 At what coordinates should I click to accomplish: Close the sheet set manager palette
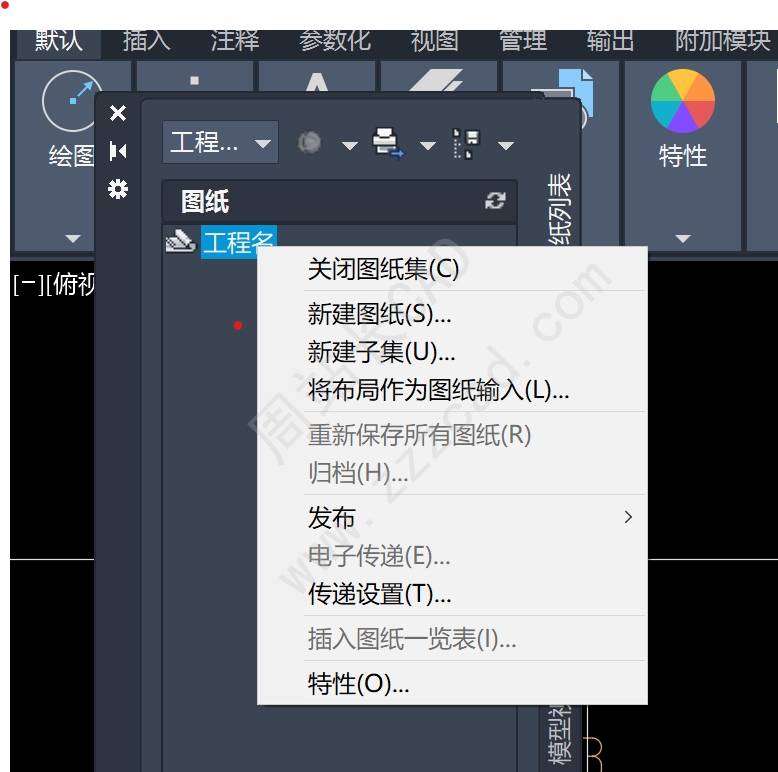click(118, 113)
